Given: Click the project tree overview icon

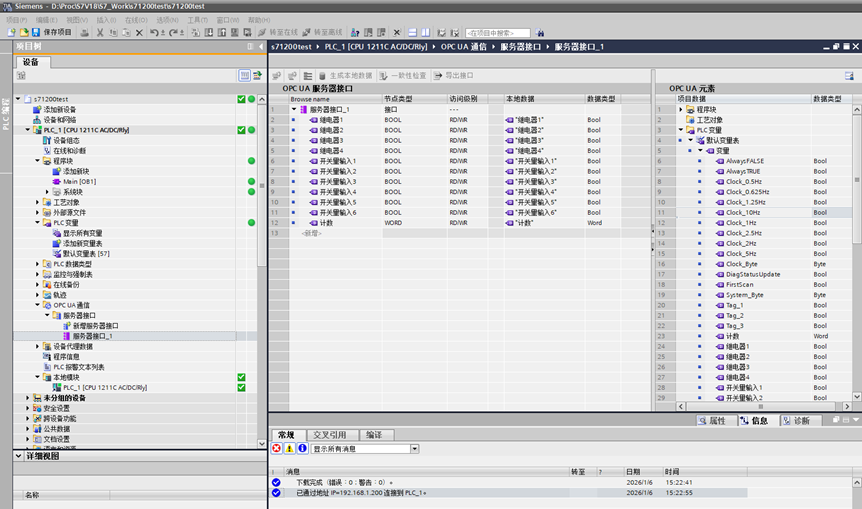Looking at the screenshot, I should tap(245, 75).
